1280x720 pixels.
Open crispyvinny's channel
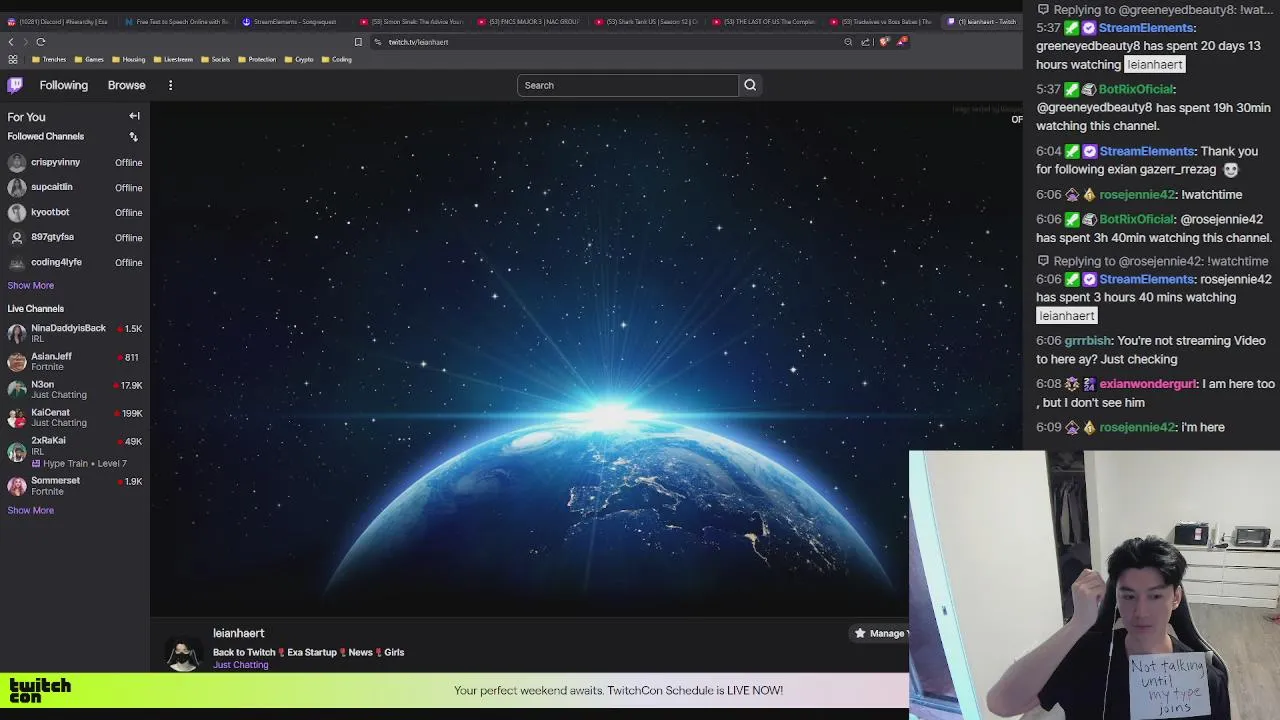click(75, 162)
